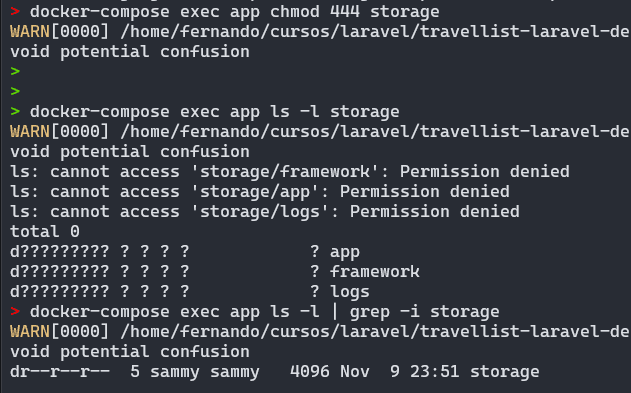Select the 'app' directory entry in listing
631x393 pixels.
tap(345, 253)
